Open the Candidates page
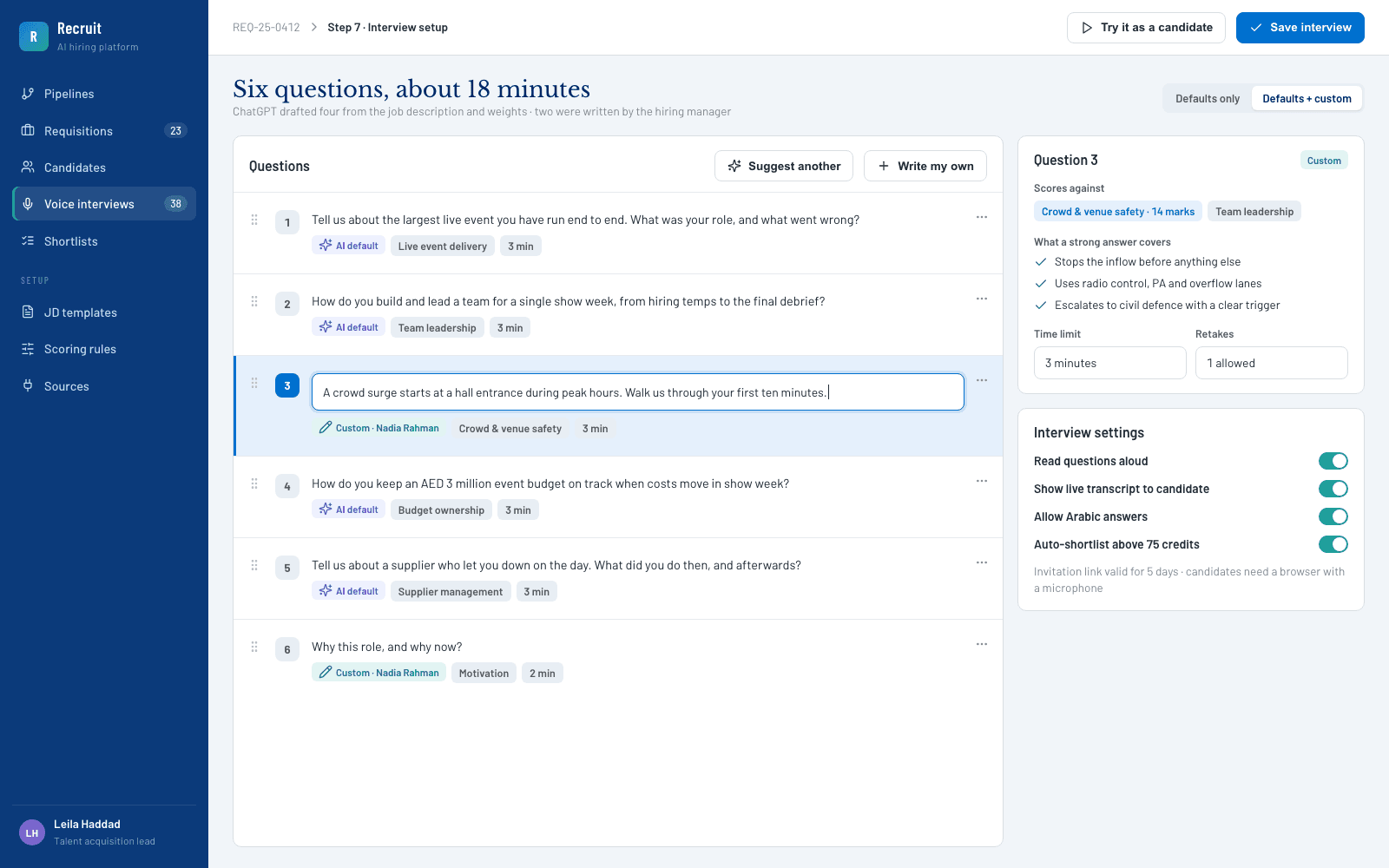The height and width of the screenshot is (868, 1389). (x=104, y=168)
